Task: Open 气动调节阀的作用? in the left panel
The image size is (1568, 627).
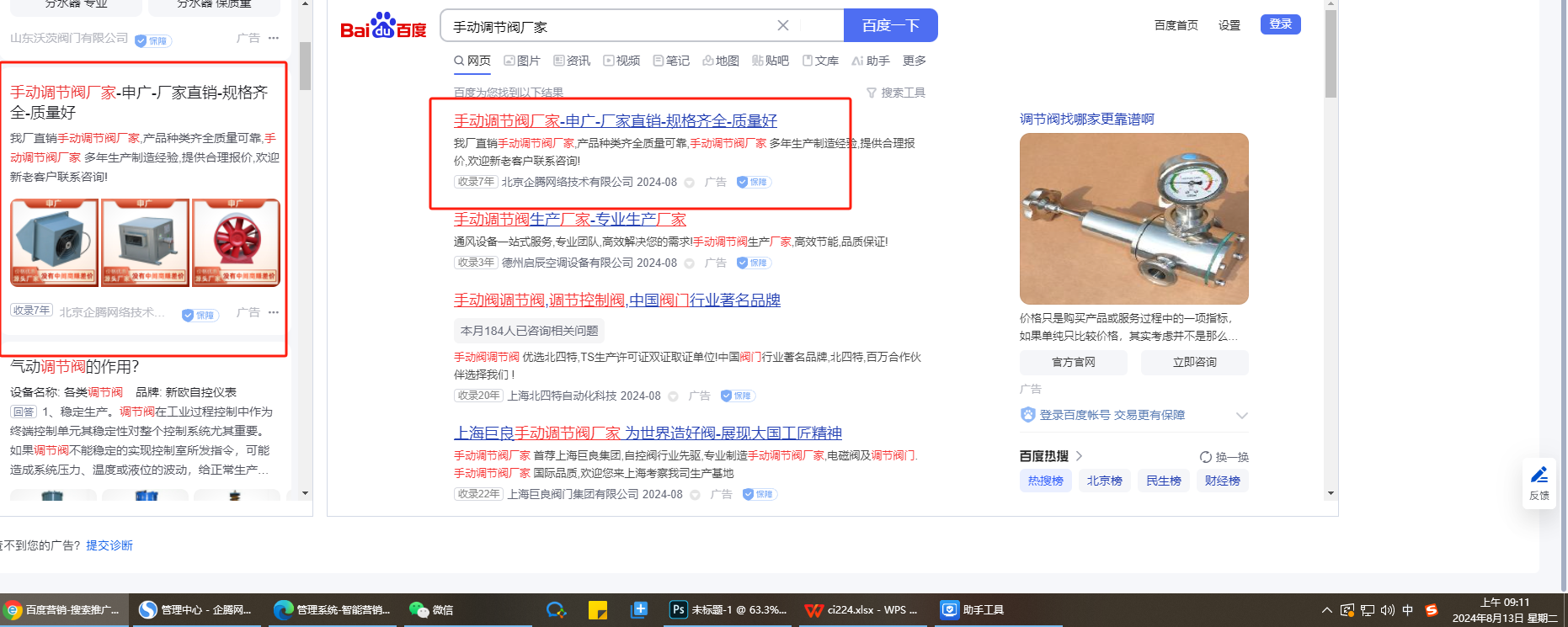Action: tap(75, 367)
